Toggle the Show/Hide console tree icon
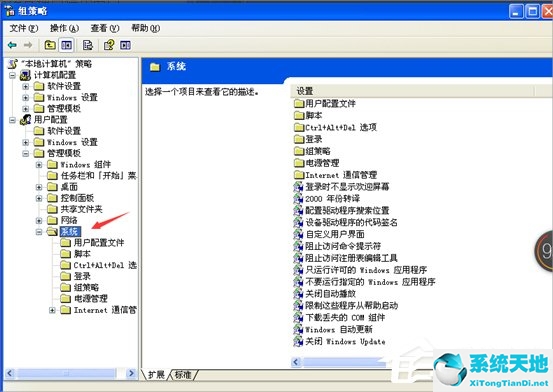The width and height of the screenshot is (553, 392). [x=67, y=45]
